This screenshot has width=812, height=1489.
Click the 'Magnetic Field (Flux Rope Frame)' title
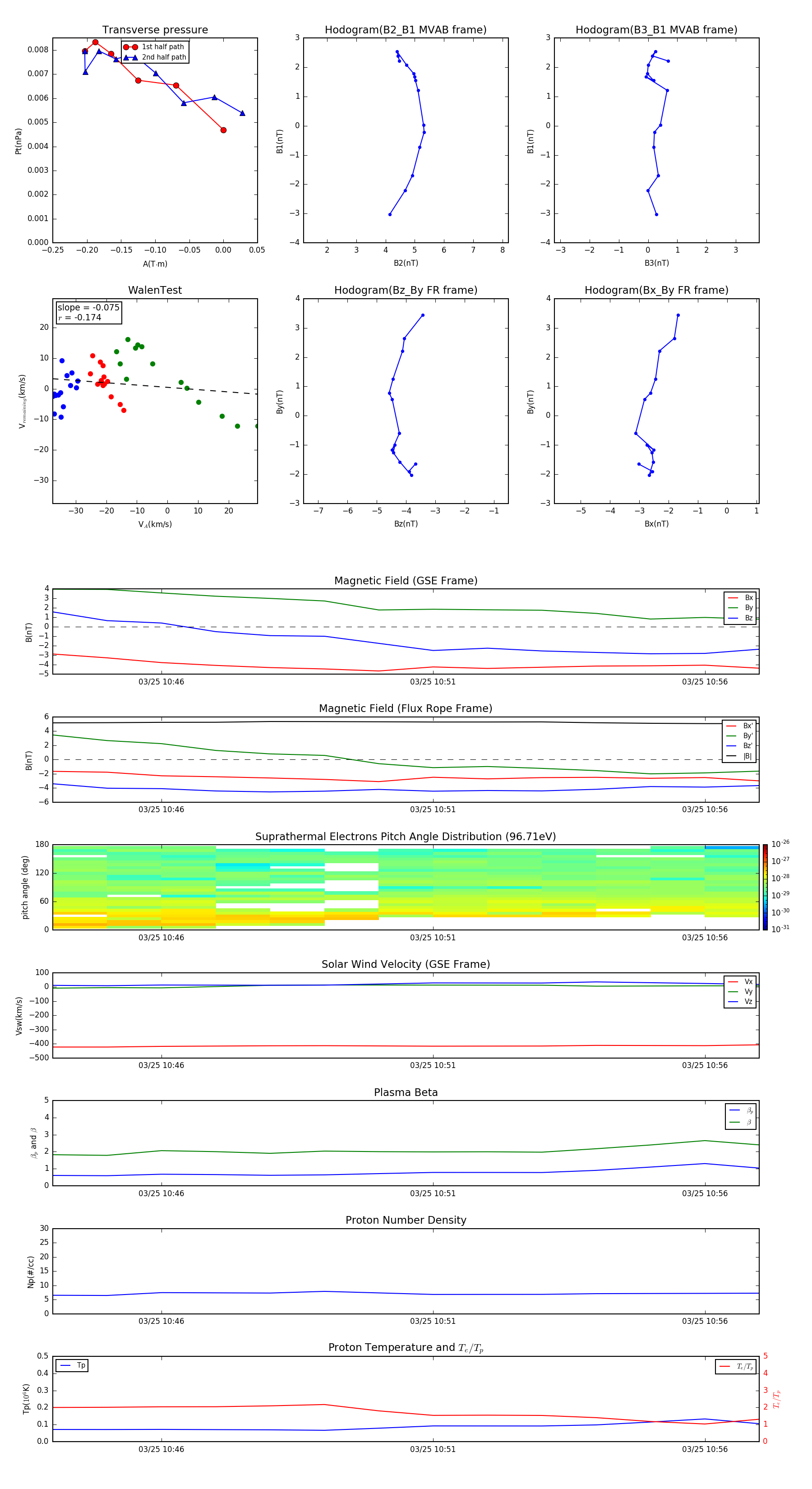coord(406,709)
